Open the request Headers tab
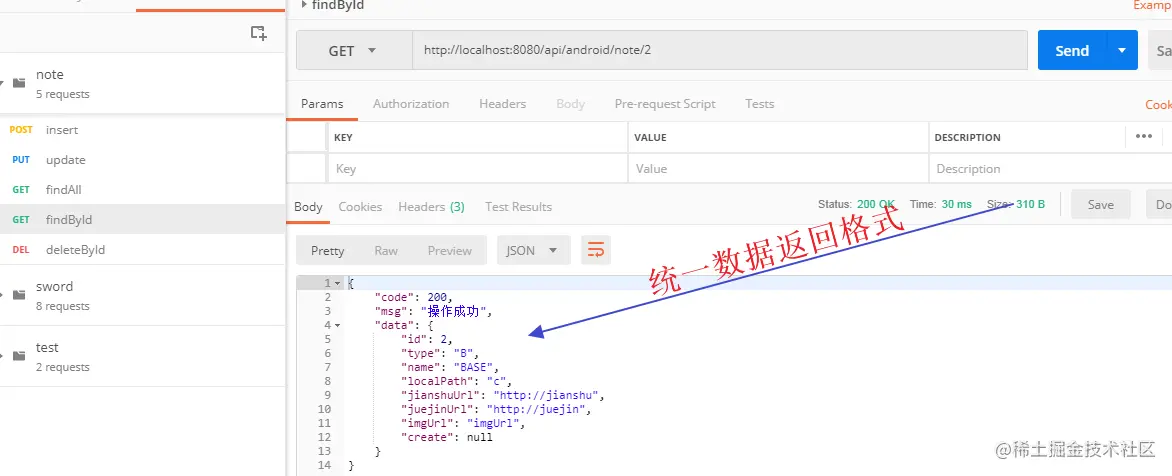The width and height of the screenshot is (1172, 476). pyautogui.click(x=502, y=104)
